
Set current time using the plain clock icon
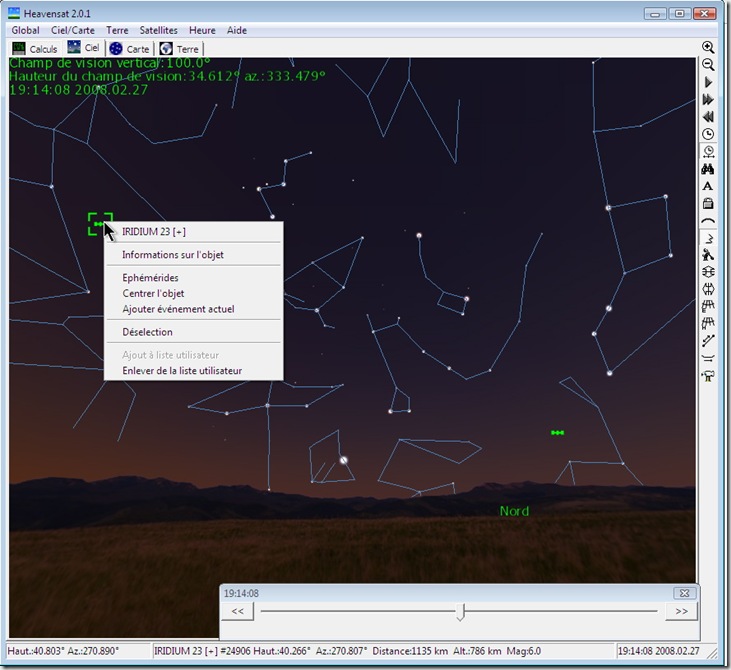click(x=708, y=134)
